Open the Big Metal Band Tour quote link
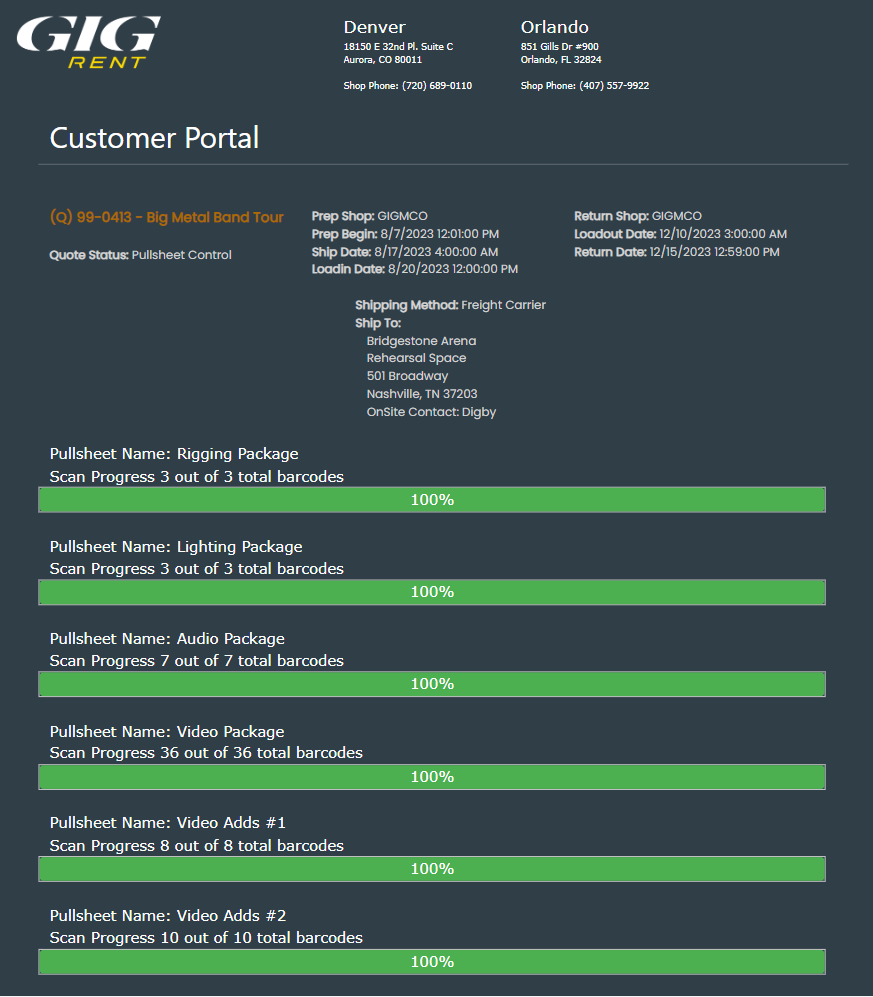The height and width of the screenshot is (997, 873). (167, 217)
